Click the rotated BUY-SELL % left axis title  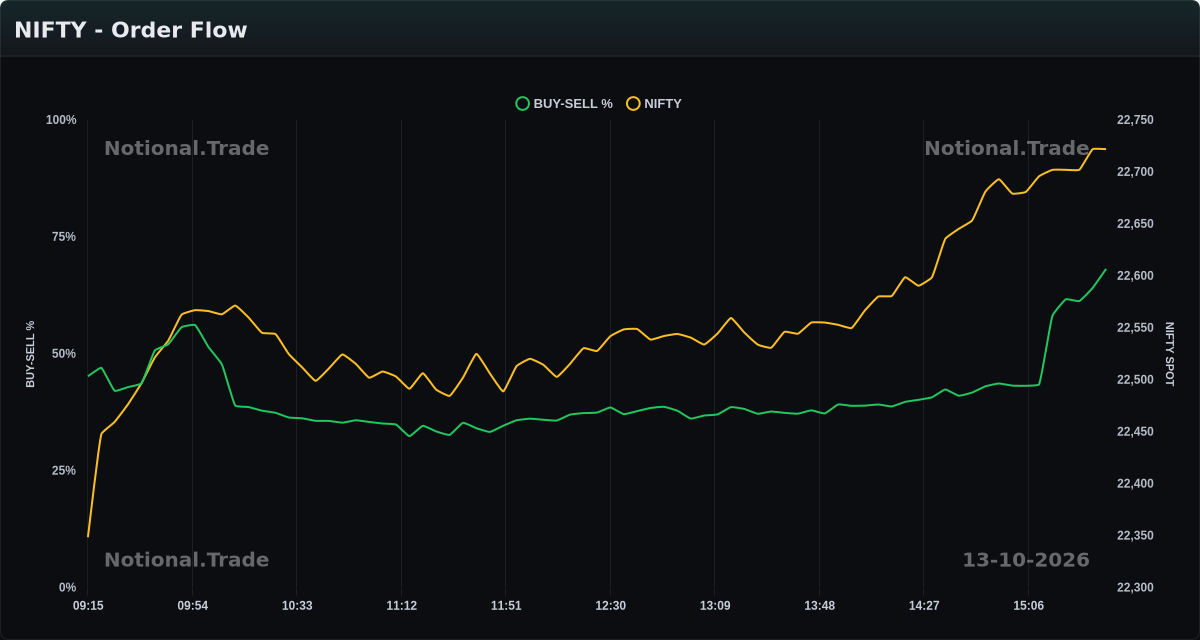30,354
